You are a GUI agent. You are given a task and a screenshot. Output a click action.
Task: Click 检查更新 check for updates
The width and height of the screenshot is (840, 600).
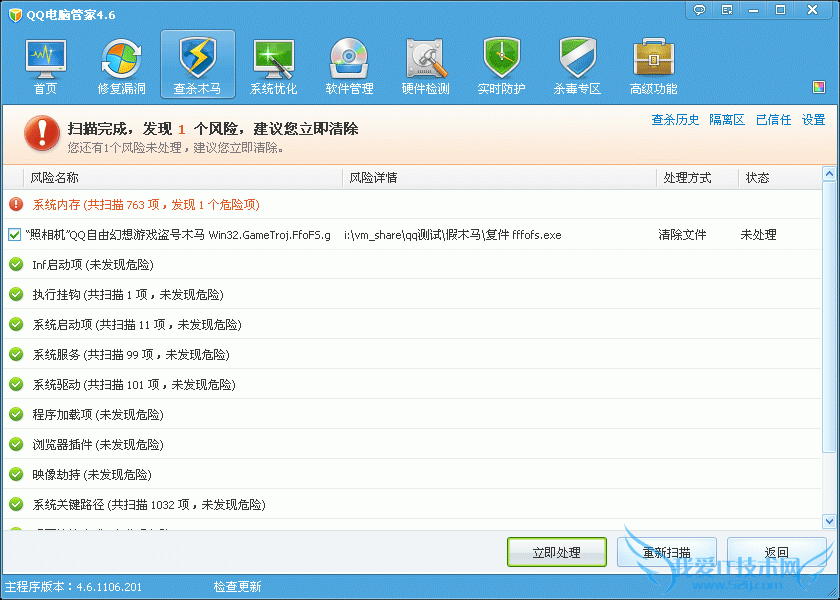[x=237, y=587]
